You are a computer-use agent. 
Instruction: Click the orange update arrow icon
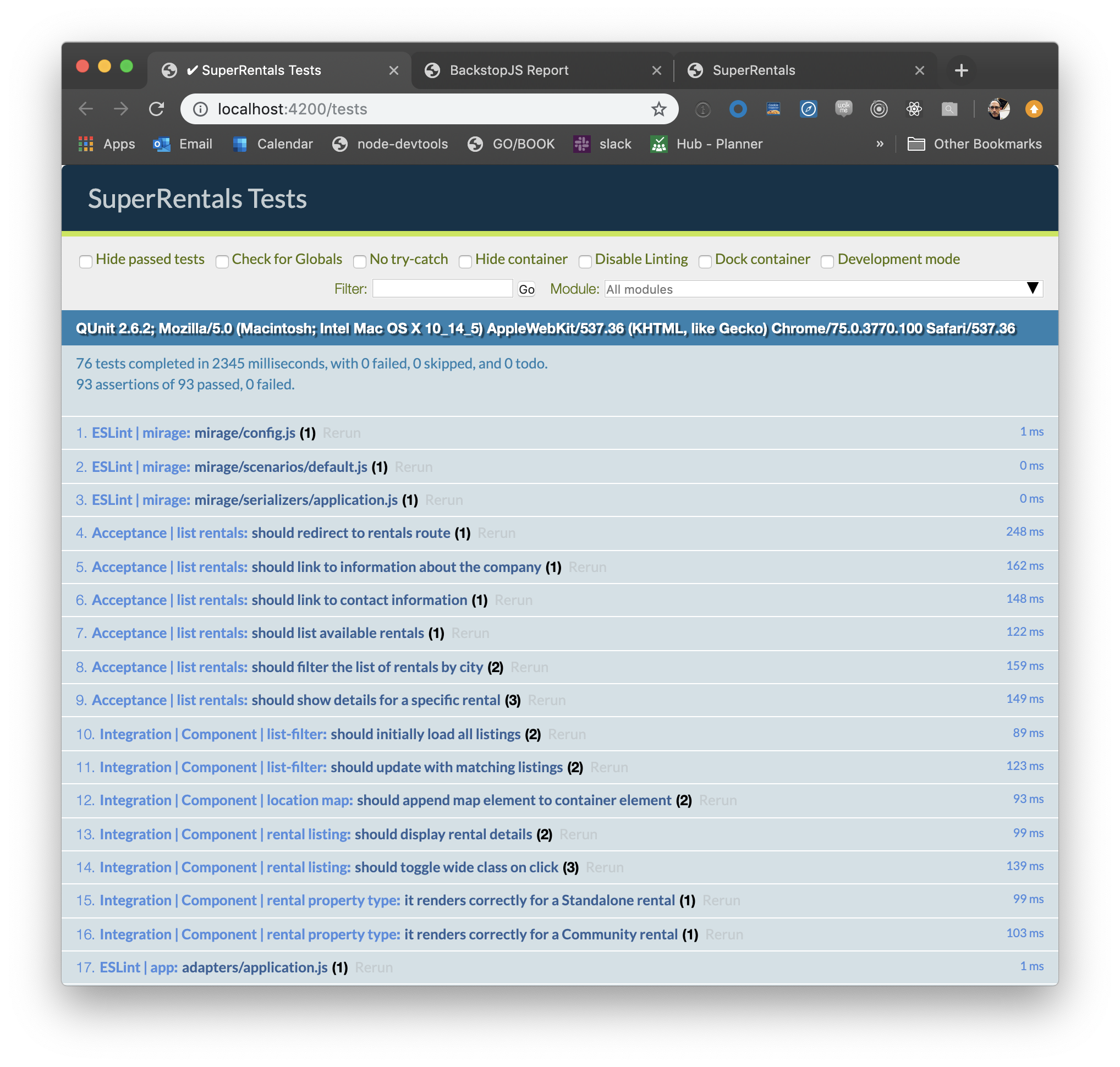[1033, 109]
